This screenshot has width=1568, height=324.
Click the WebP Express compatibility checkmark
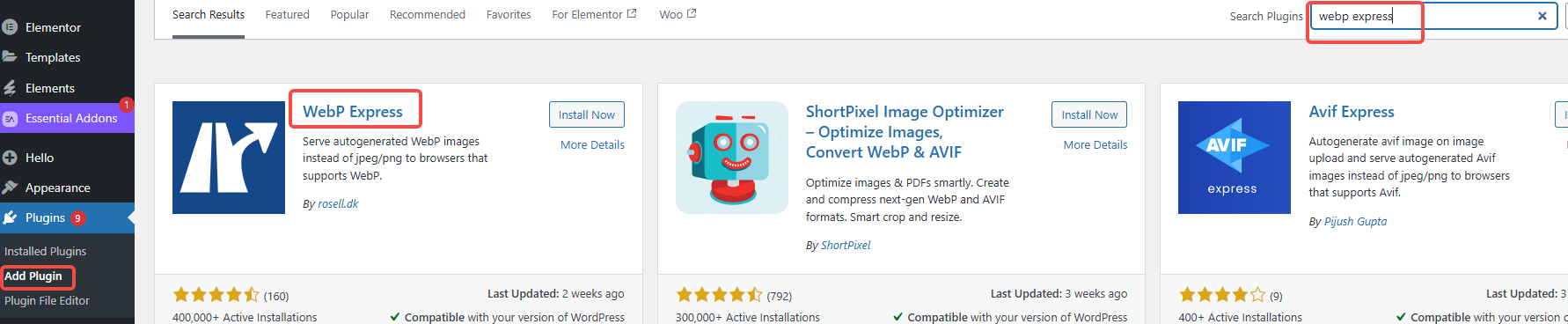395,317
